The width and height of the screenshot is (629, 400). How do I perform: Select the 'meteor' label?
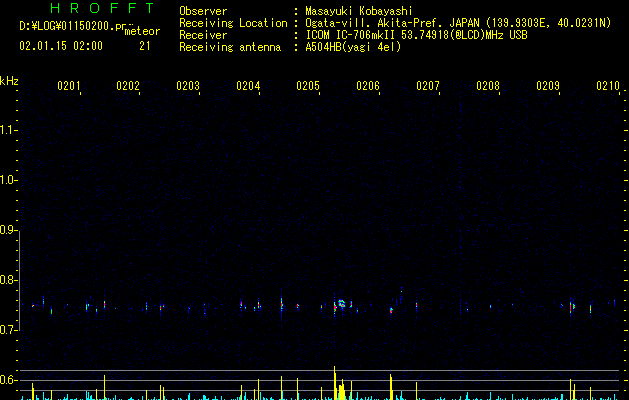[x=142, y=31]
